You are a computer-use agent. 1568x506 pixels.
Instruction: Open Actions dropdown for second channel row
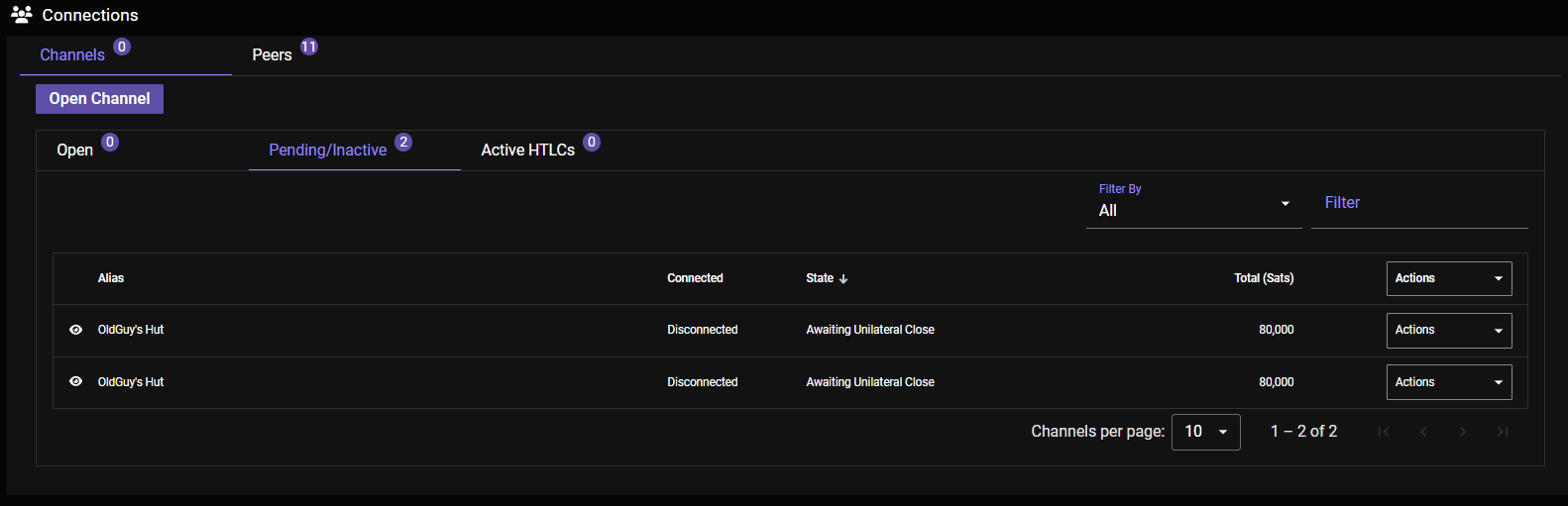(x=1448, y=382)
